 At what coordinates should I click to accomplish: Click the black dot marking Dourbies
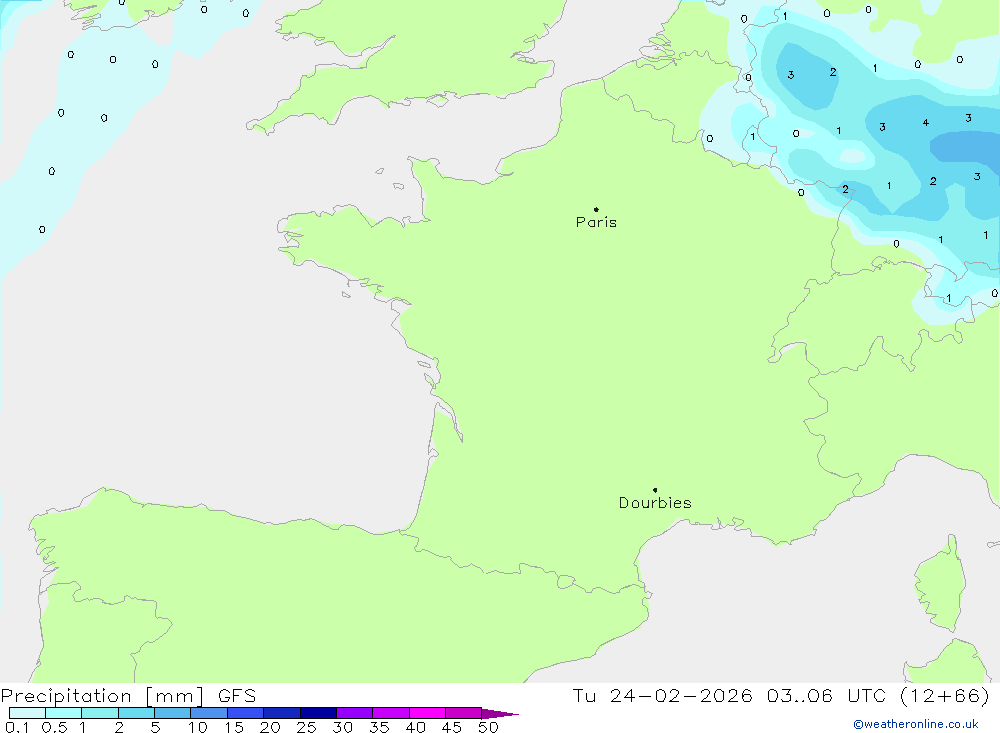point(655,490)
